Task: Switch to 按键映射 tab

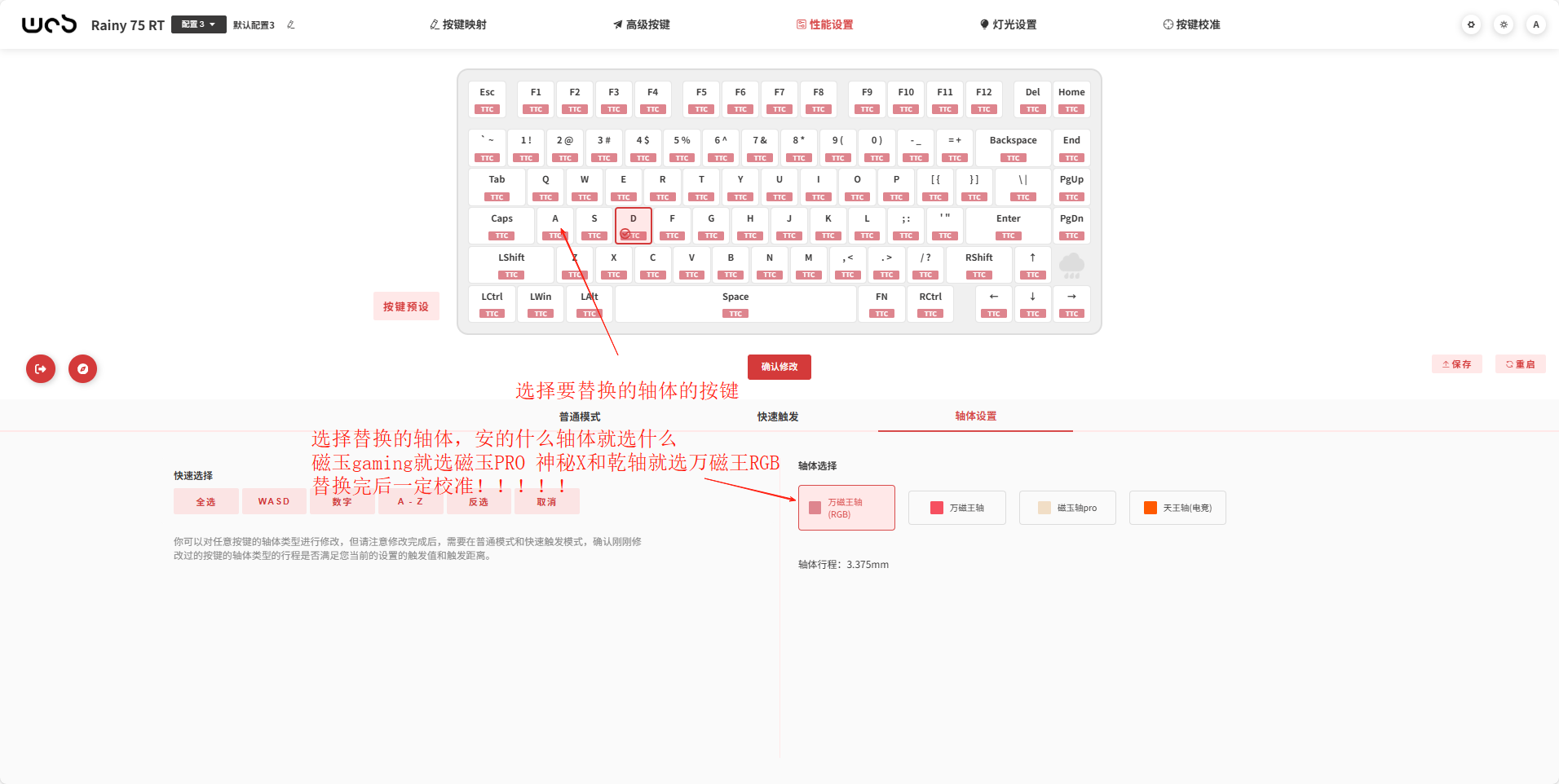Action: pyautogui.click(x=458, y=24)
